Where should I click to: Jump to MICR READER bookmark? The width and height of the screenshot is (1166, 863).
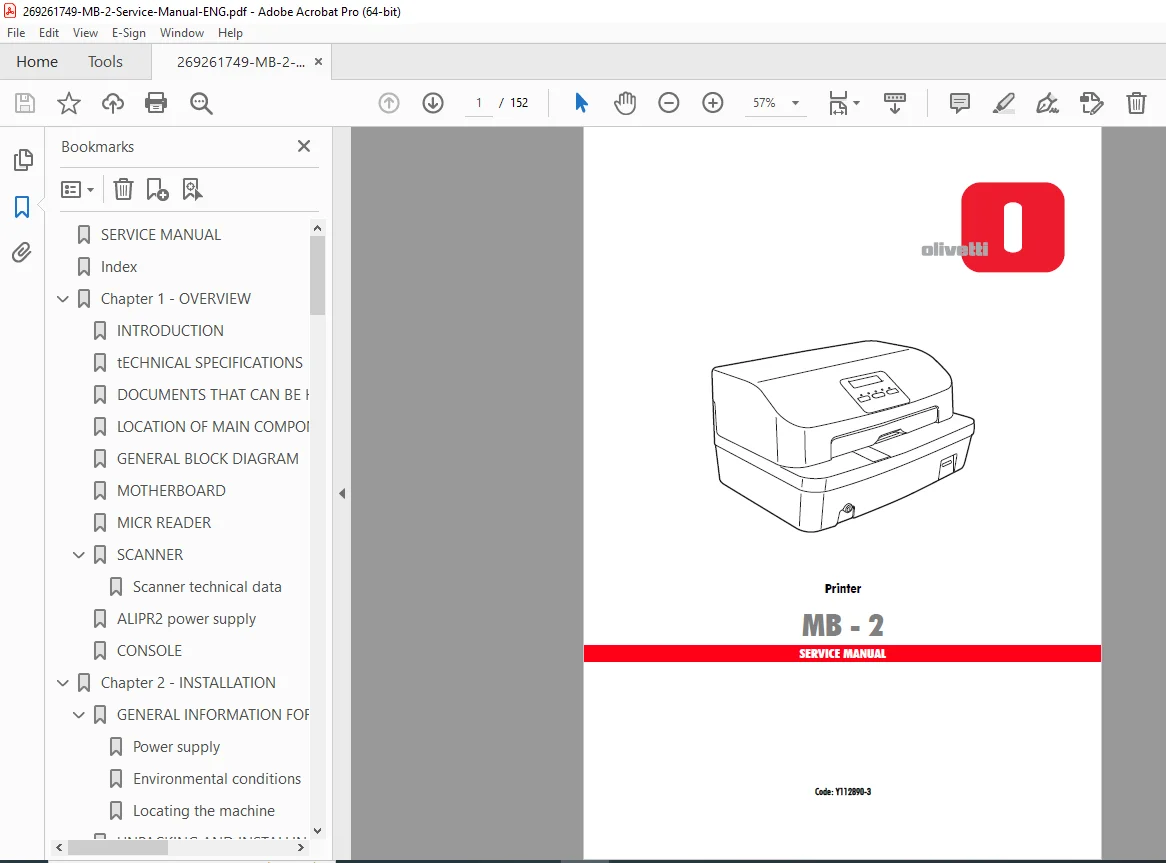point(164,523)
